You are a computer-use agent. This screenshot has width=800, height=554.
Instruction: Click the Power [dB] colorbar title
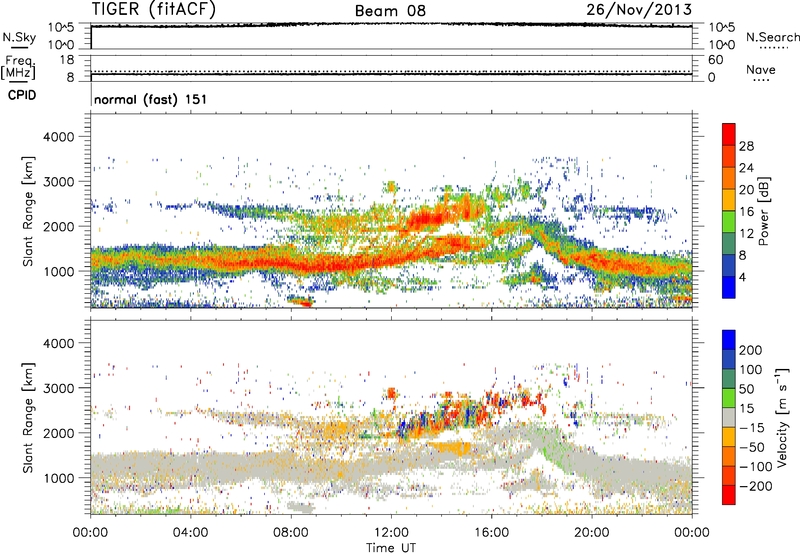[763, 211]
